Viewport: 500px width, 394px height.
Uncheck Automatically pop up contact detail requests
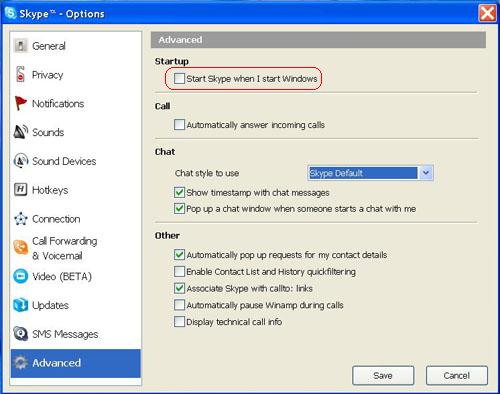[179, 255]
